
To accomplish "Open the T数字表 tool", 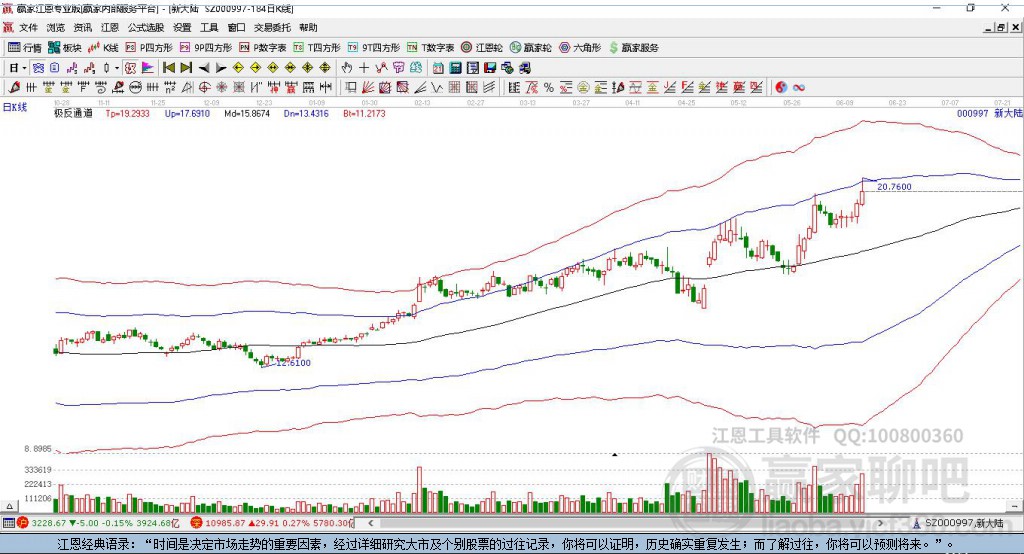I will coord(430,48).
